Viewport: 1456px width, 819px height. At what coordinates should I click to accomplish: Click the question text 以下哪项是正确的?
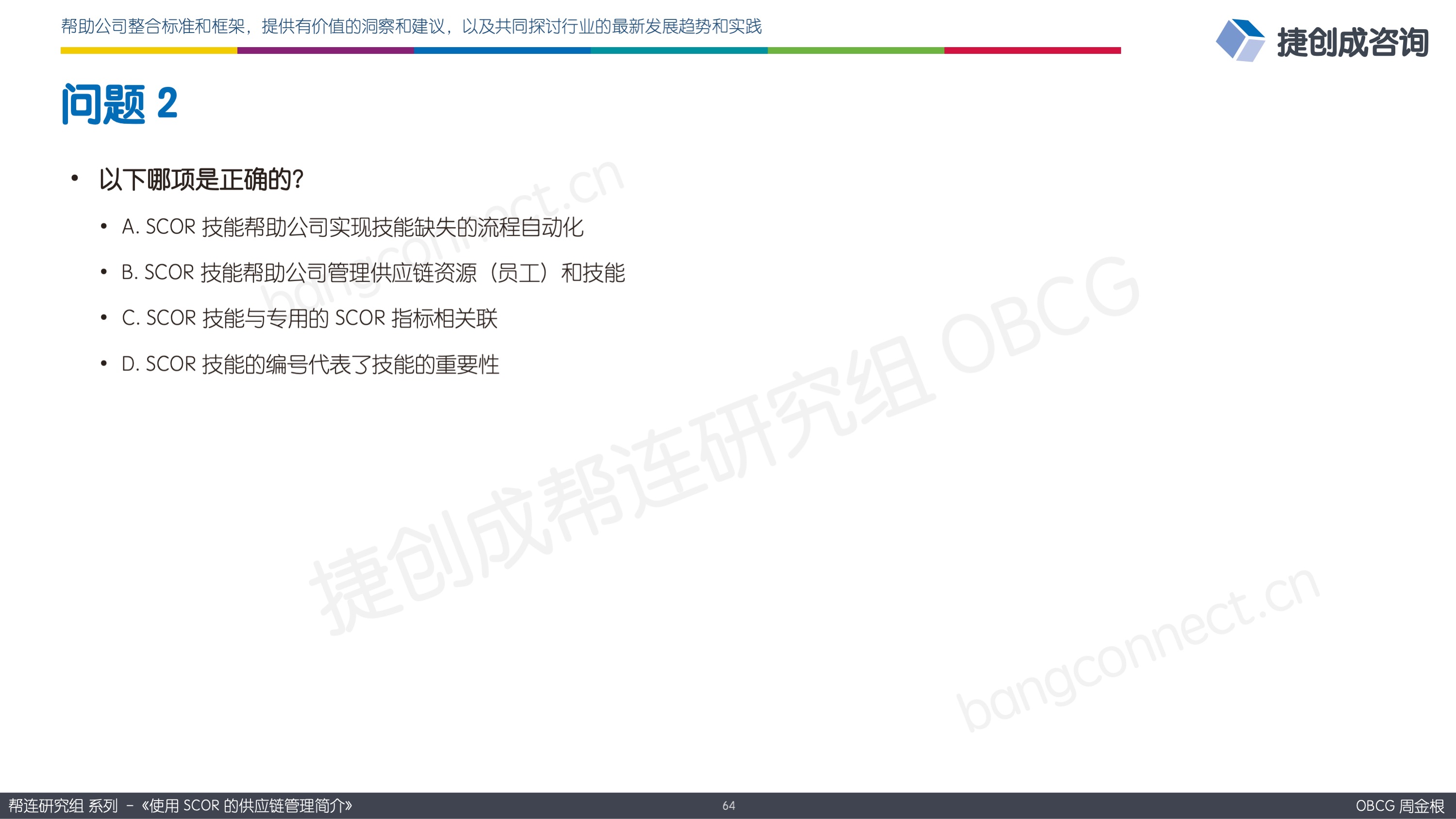(x=201, y=180)
